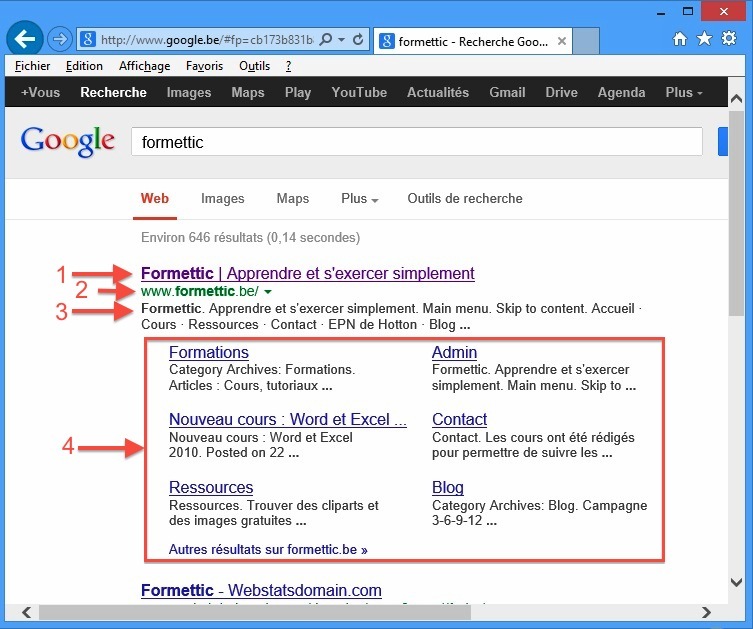Image resolution: width=753 pixels, height=629 pixels.
Task: Select the formettic - Recherche Google tab
Action: coord(473,41)
